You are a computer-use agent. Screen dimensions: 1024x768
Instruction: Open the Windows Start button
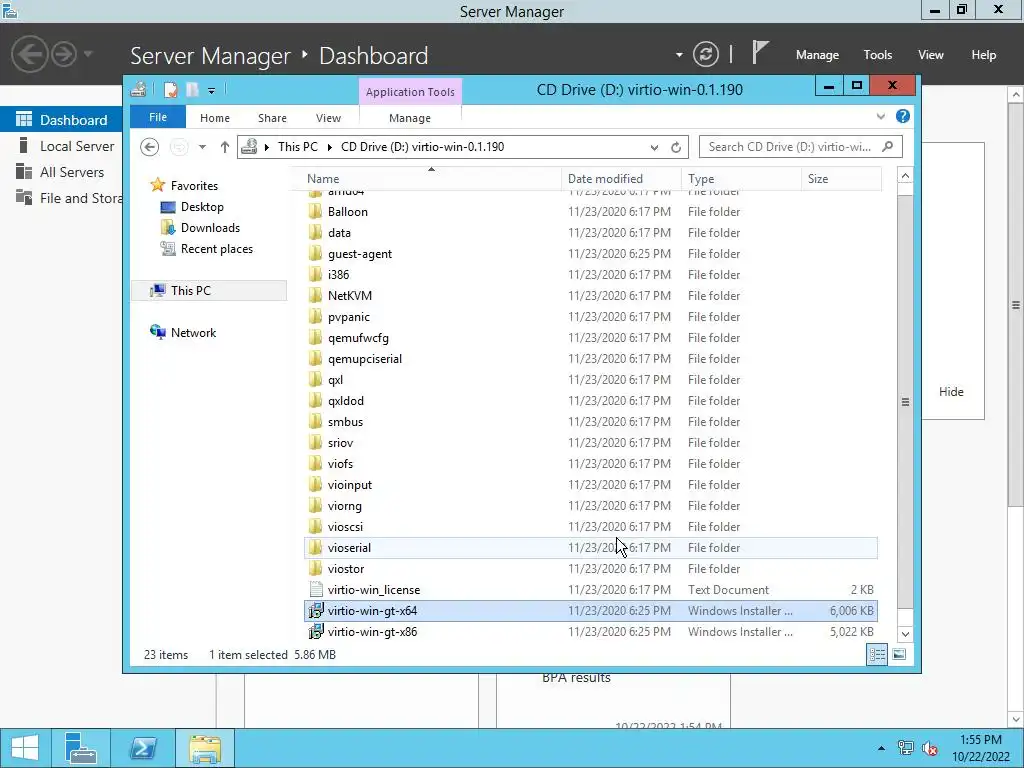25,748
